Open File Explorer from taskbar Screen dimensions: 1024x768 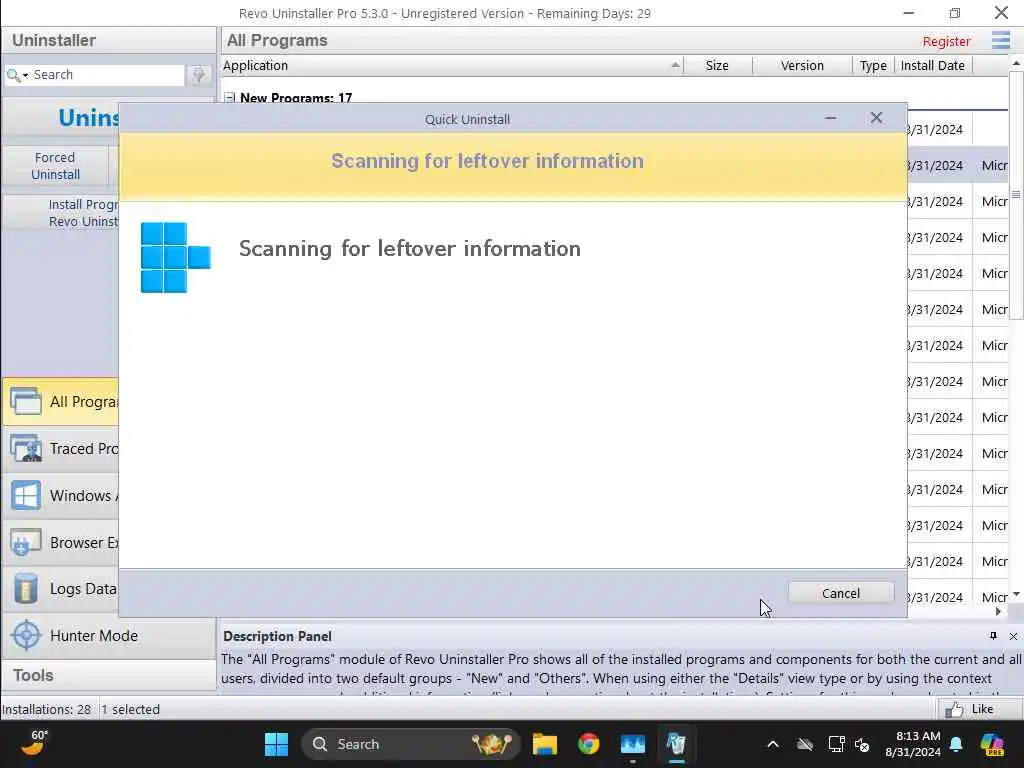pyautogui.click(x=545, y=744)
